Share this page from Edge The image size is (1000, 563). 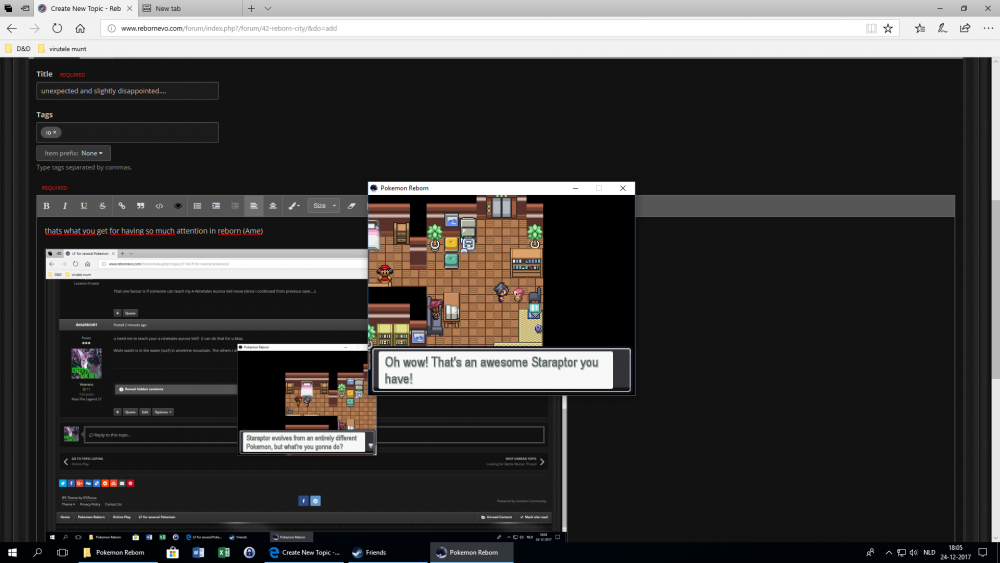[965, 28]
